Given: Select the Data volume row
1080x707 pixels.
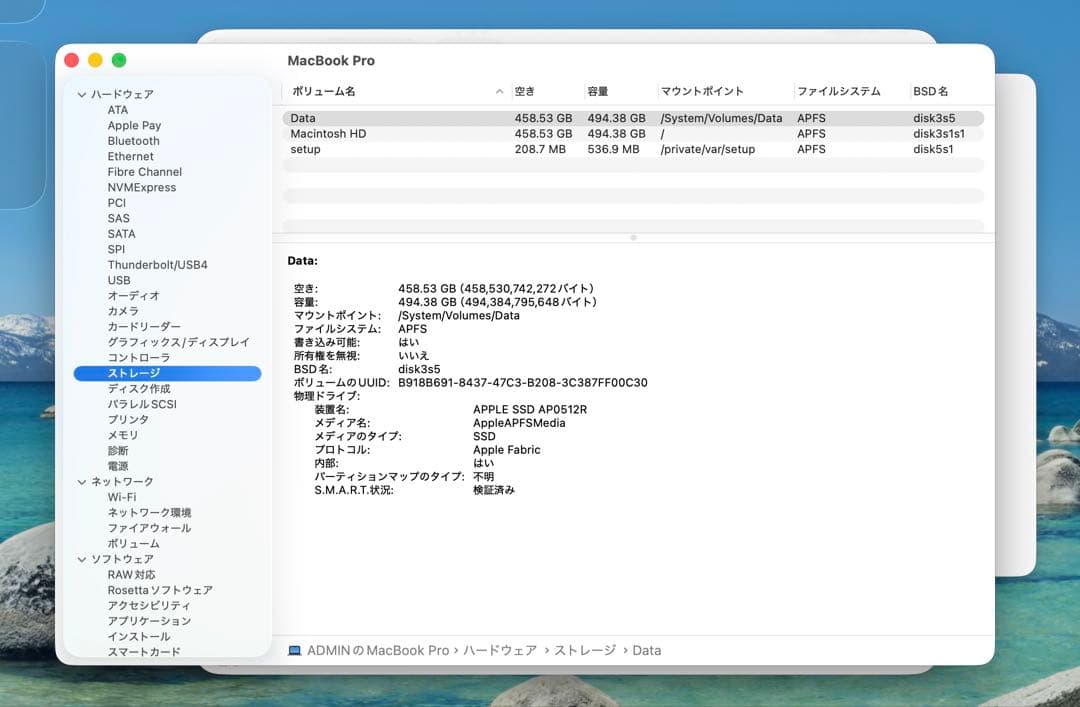Looking at the screenshot, I should [x=633, y=119].
